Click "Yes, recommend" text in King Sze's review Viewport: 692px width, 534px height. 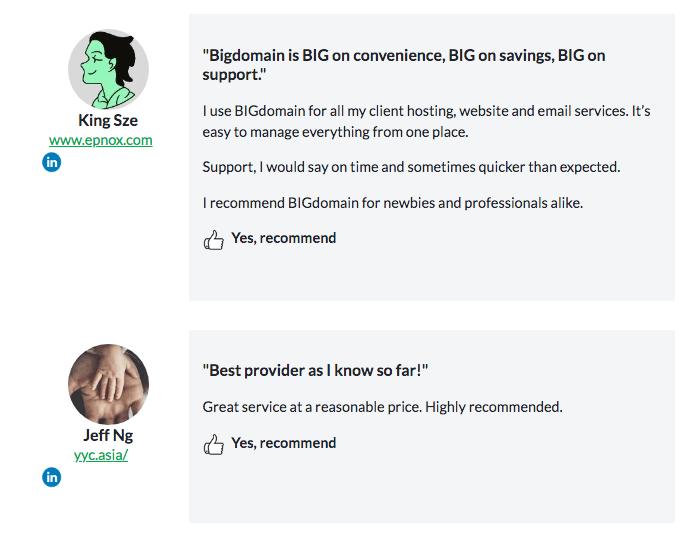point(284,238)
